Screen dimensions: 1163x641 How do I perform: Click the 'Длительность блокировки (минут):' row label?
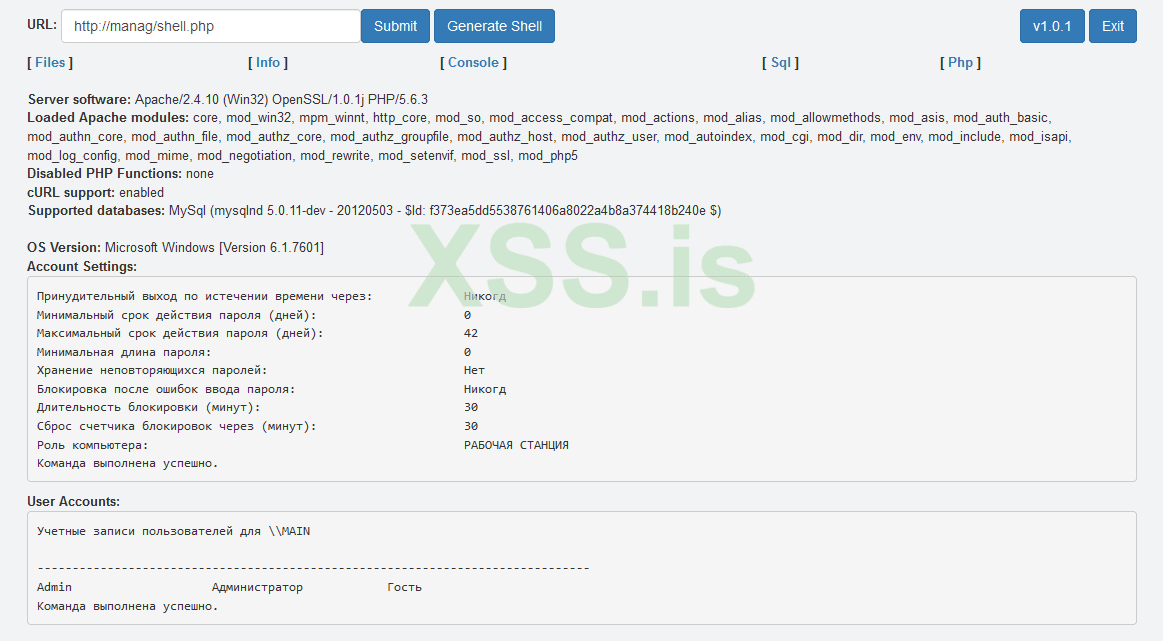(x=148, y=407)
